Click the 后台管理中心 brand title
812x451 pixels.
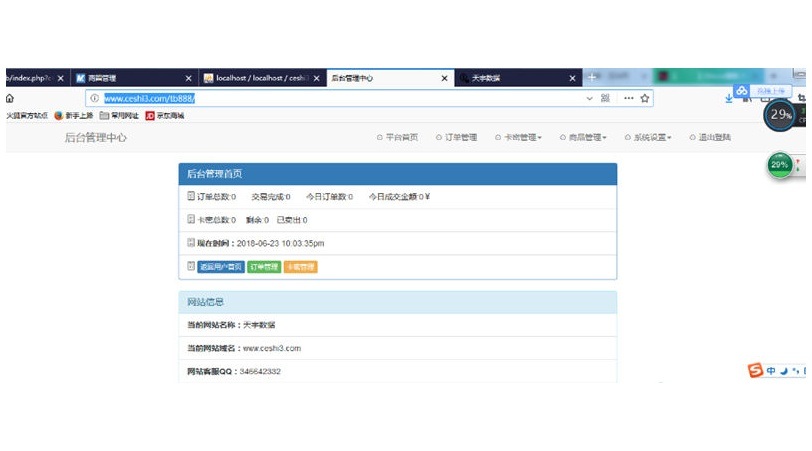pos(95,137)
